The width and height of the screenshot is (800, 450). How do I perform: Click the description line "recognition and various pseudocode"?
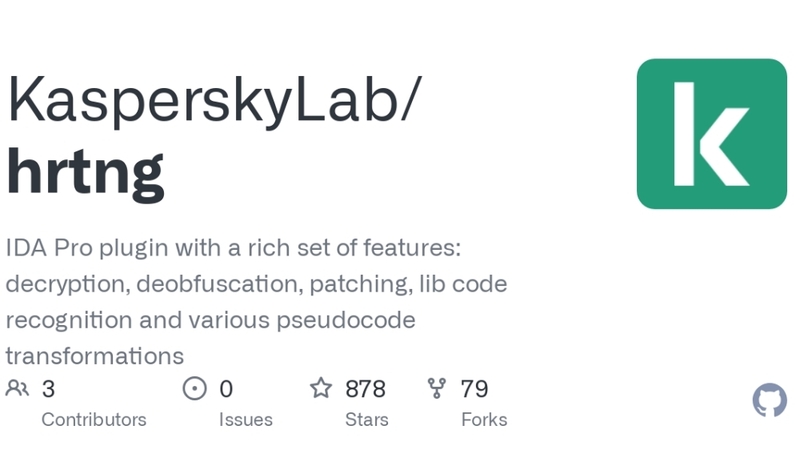click(210, 320)
